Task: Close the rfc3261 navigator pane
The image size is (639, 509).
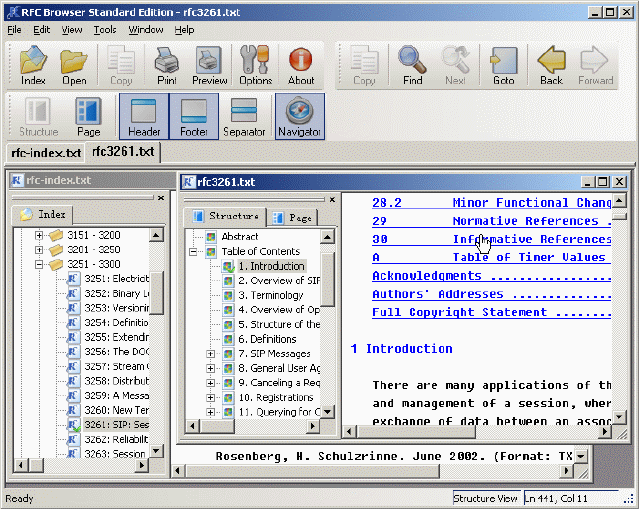Action: [x=332, y=199]
